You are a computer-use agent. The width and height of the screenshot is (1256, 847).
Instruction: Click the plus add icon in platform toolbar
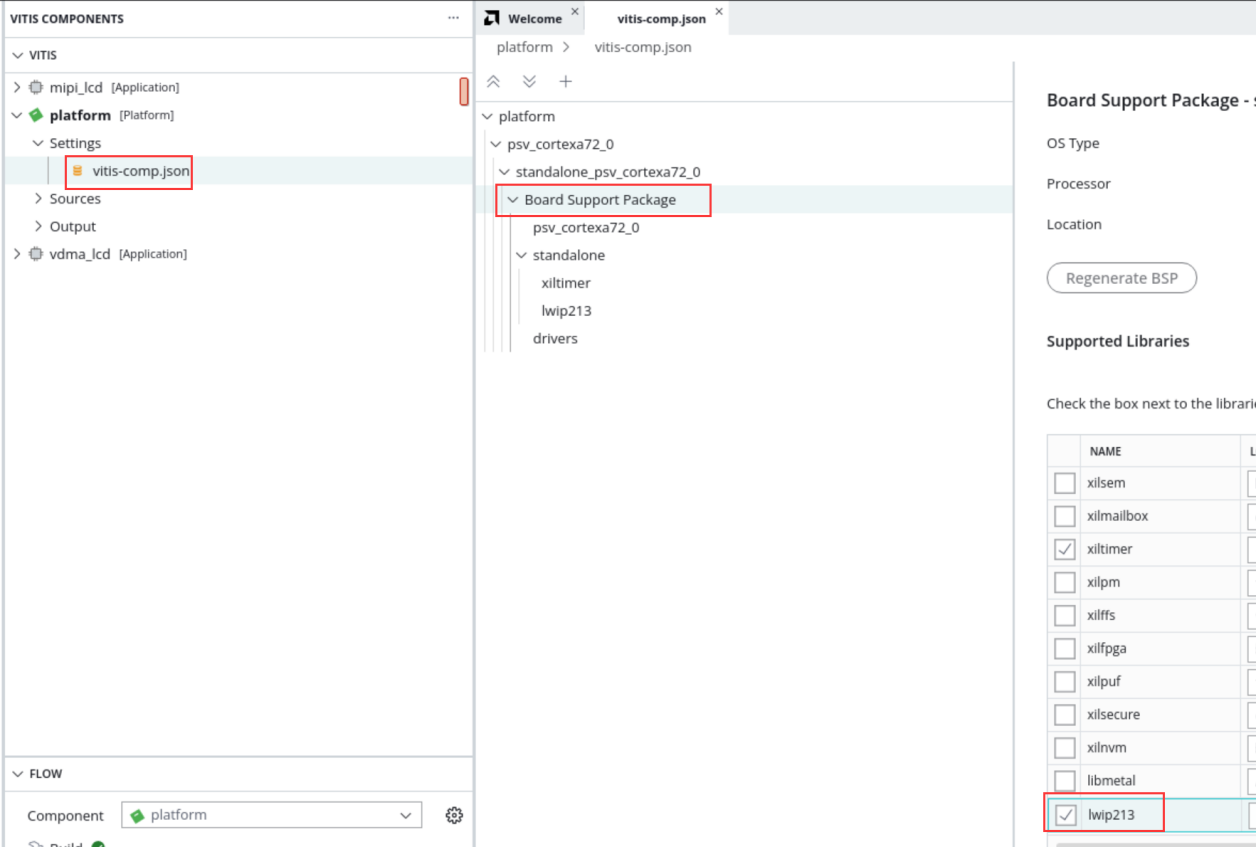pyautogui.click(x=565, y=81)
